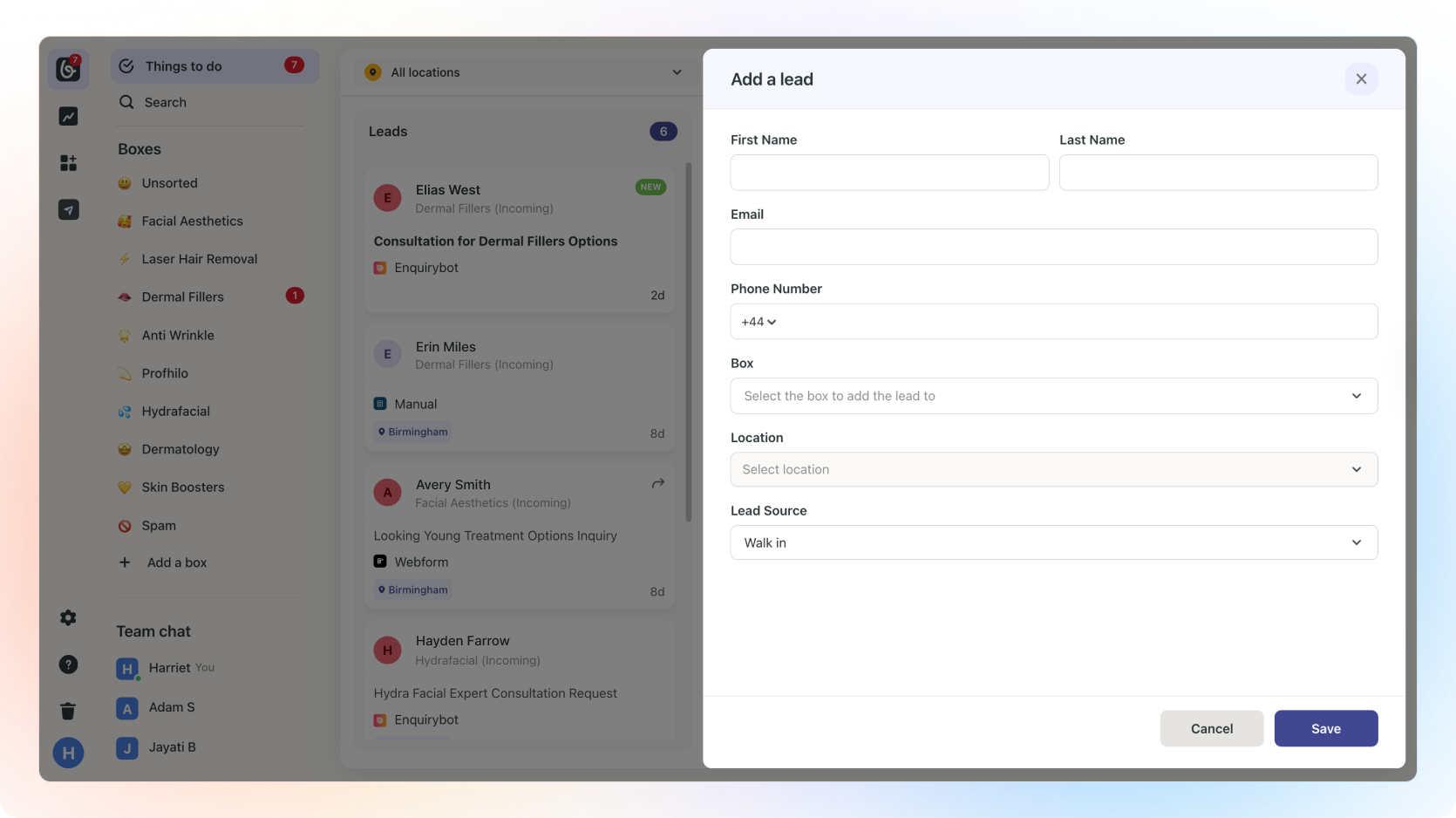Expand the All locations filter dropdown

click(x=523, y=72)
